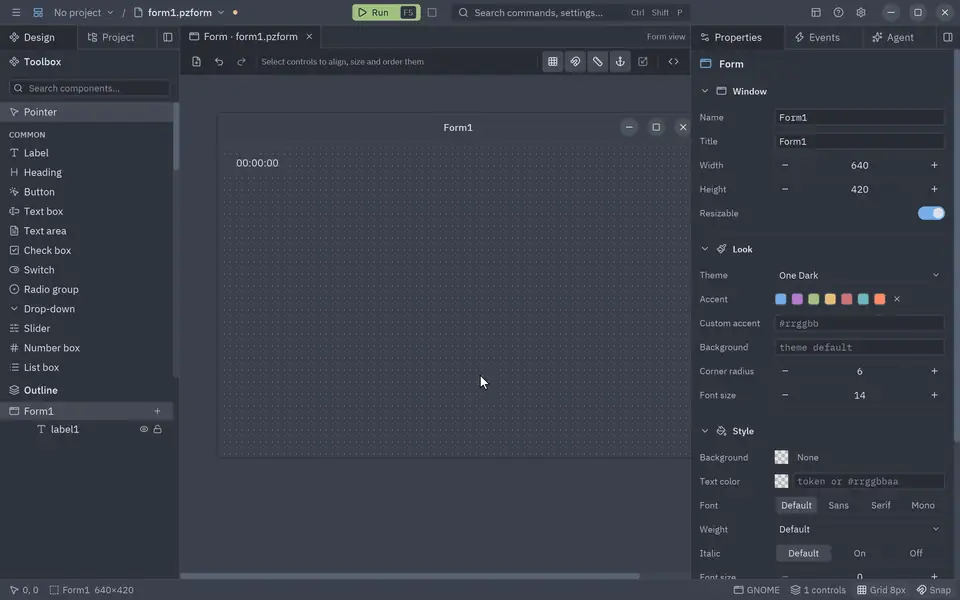Run the form with Run button
The width and height of the screenshot is (960, 600).
tap(386, 12)
